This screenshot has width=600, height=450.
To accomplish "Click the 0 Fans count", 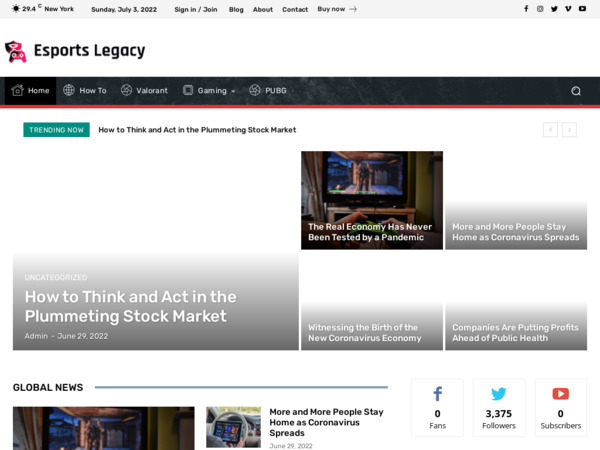I will (x=437, y=414).
